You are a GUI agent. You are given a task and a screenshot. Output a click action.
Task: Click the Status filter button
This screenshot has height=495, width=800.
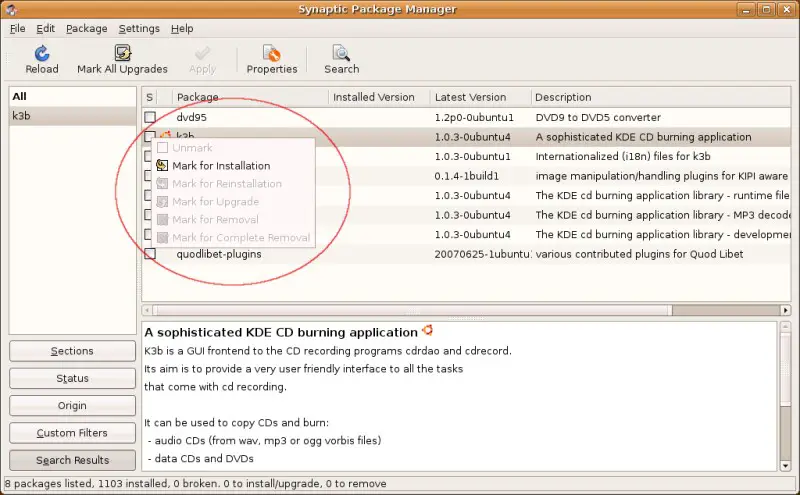coord(72,378)
